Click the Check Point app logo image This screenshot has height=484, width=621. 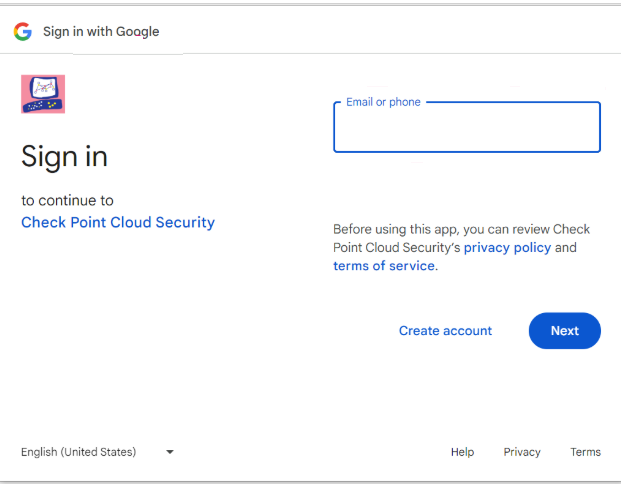[x=43, y=94]
